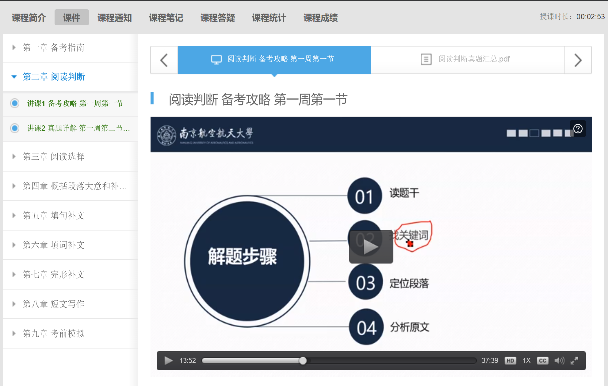Click the help icon on video corner
This screenshot has height=386, width=608.
[578, 128]
